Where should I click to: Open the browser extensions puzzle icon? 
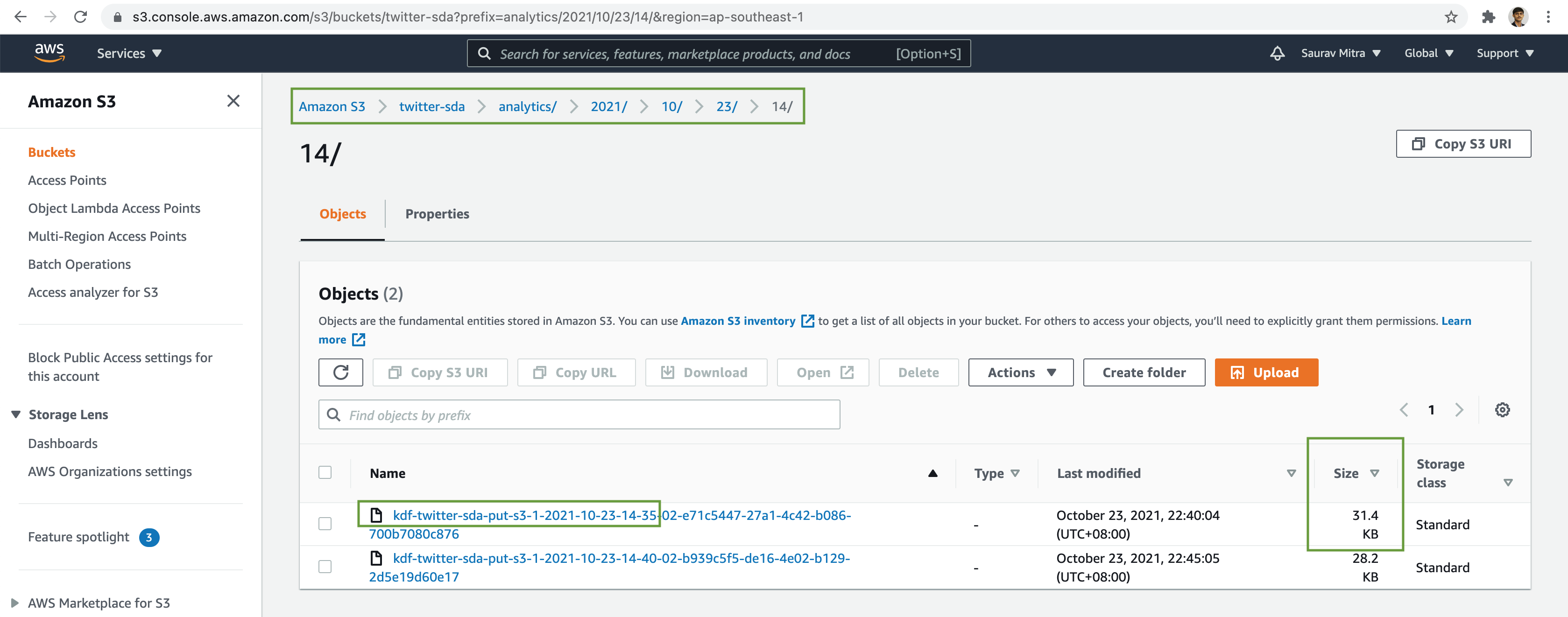point(1488,16)
